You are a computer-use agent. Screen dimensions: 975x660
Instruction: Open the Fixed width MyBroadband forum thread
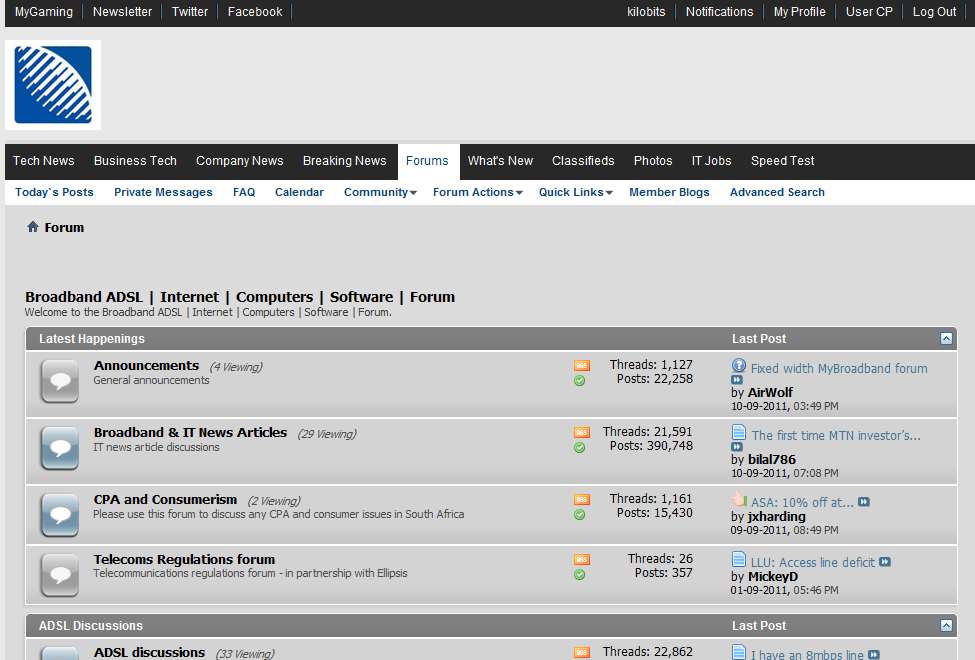tap(839, 368)
